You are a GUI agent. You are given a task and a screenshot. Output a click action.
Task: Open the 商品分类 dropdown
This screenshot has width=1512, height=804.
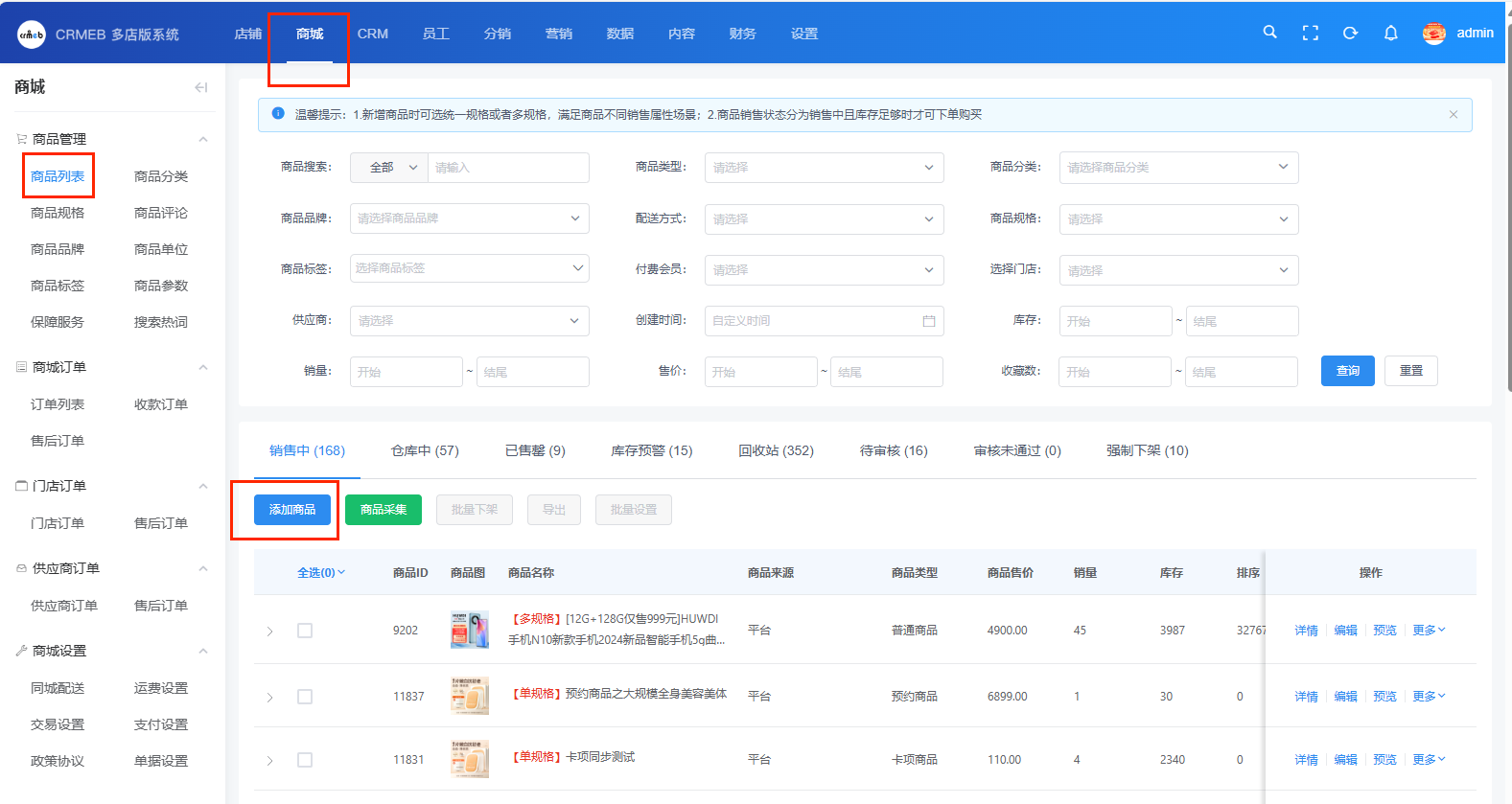[x=1178, y=167]
